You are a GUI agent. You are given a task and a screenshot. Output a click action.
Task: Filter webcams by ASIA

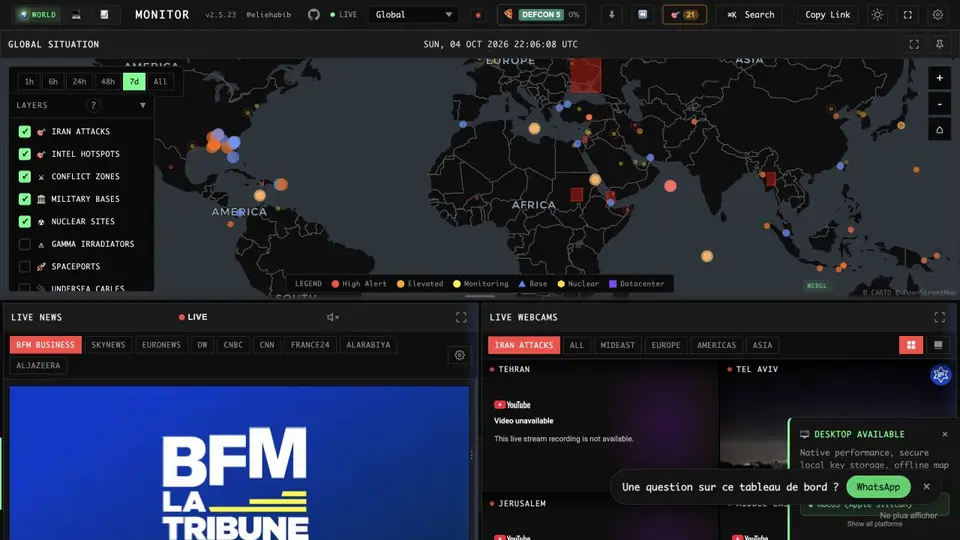(762, 345)
